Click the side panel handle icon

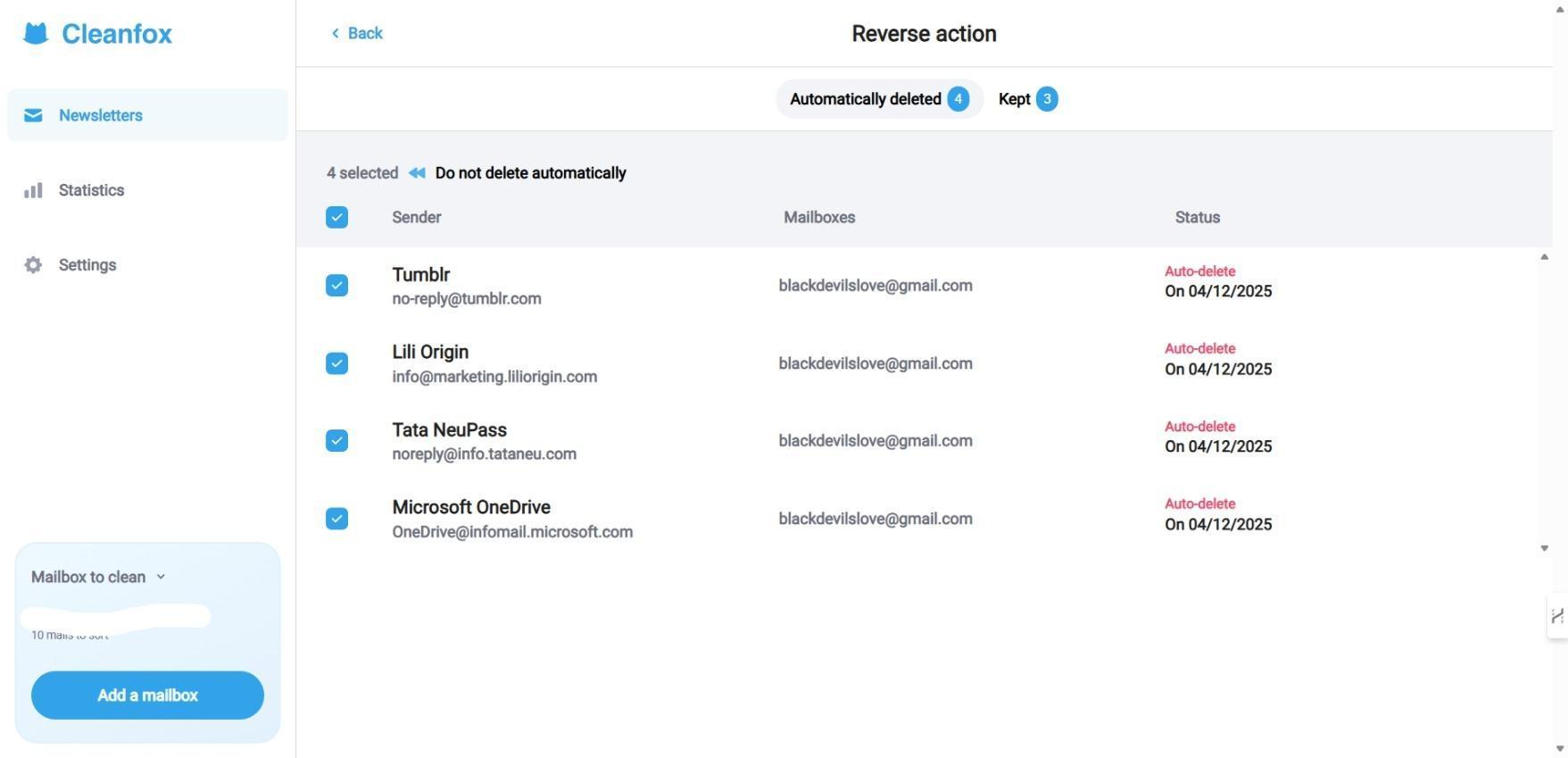1556,616
